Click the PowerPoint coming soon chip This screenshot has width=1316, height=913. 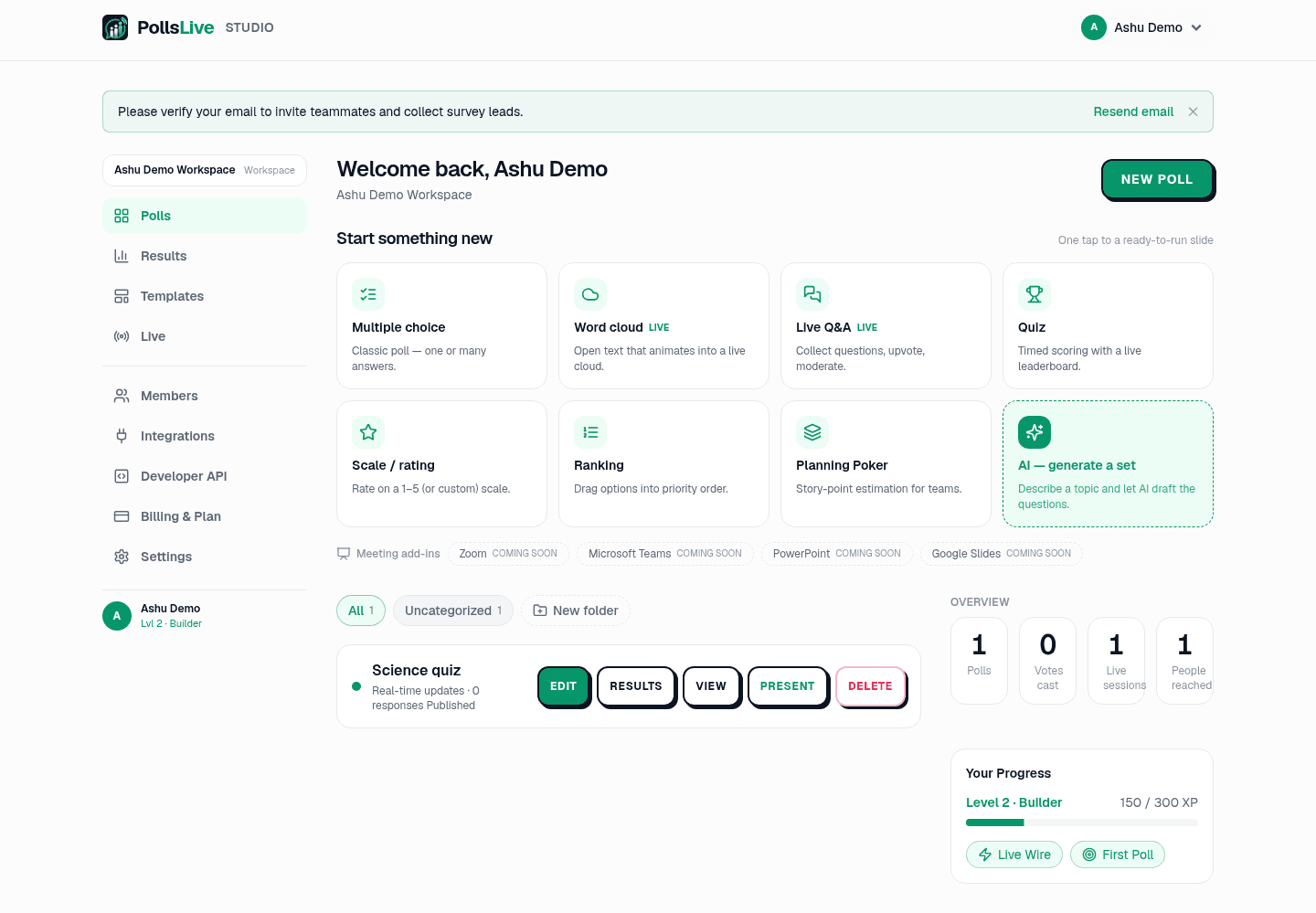(x=837, y=554)
